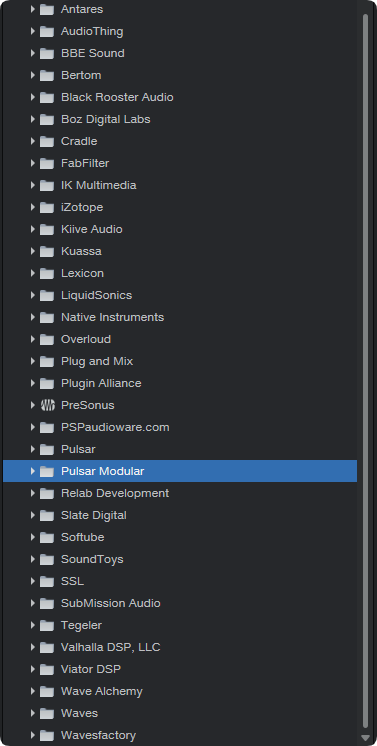Click the folder icon beside SSL
377x746 pixels.
coord(47,581)
